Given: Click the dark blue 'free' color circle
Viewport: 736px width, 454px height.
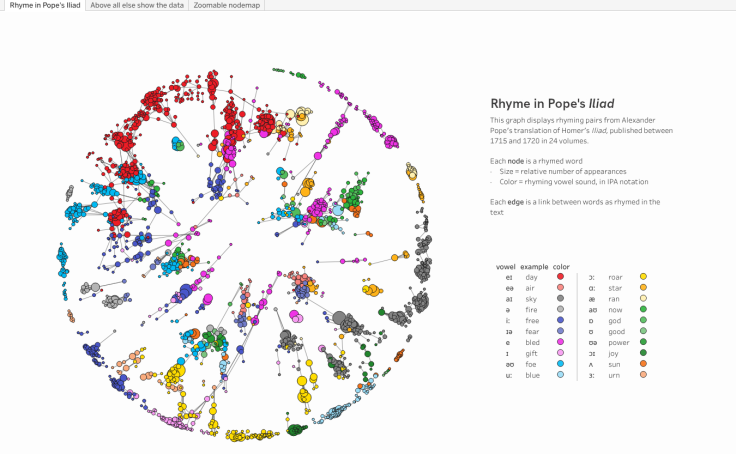Looking at the screenshot, I should tap(561, 320).
